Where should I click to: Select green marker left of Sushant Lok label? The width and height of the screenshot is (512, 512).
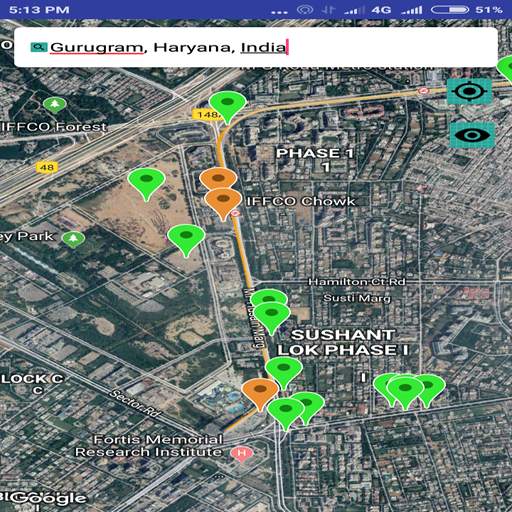(272, 318)
